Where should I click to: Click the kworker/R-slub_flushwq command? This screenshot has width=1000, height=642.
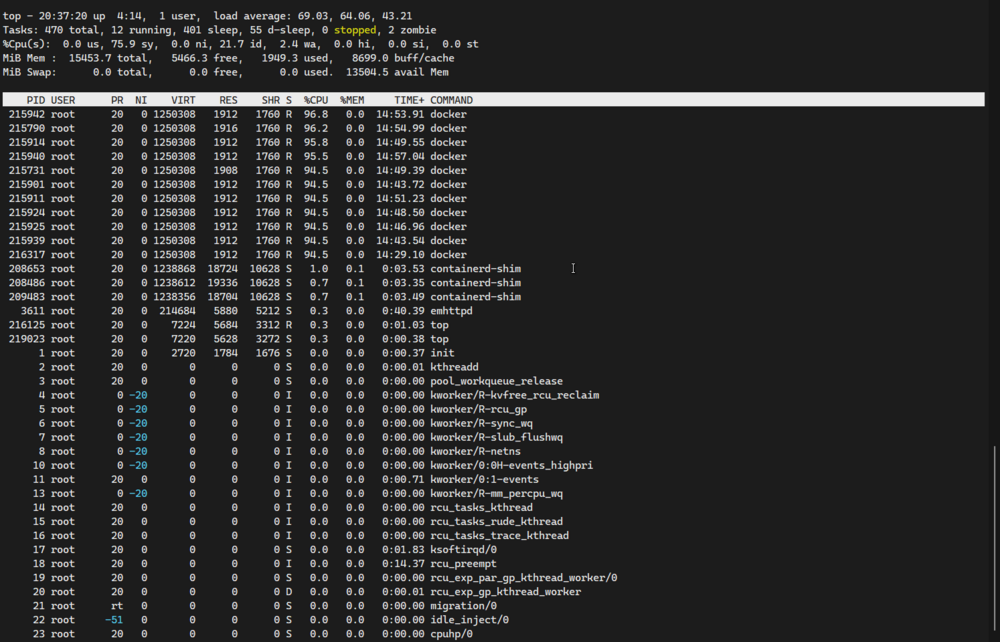coord(497,437)
